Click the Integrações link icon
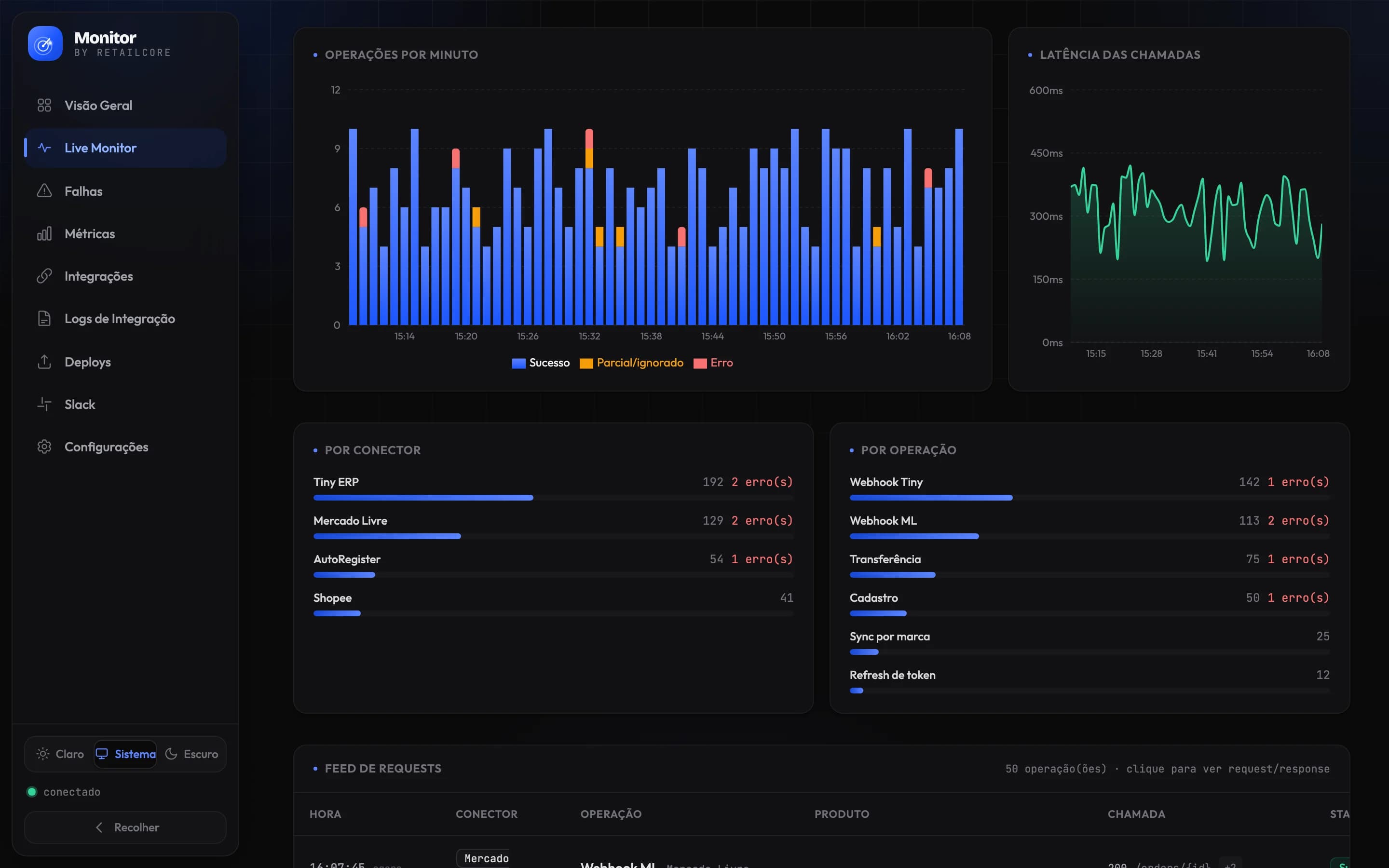This screenshot has width=1389, height=868. pos(44,275)
